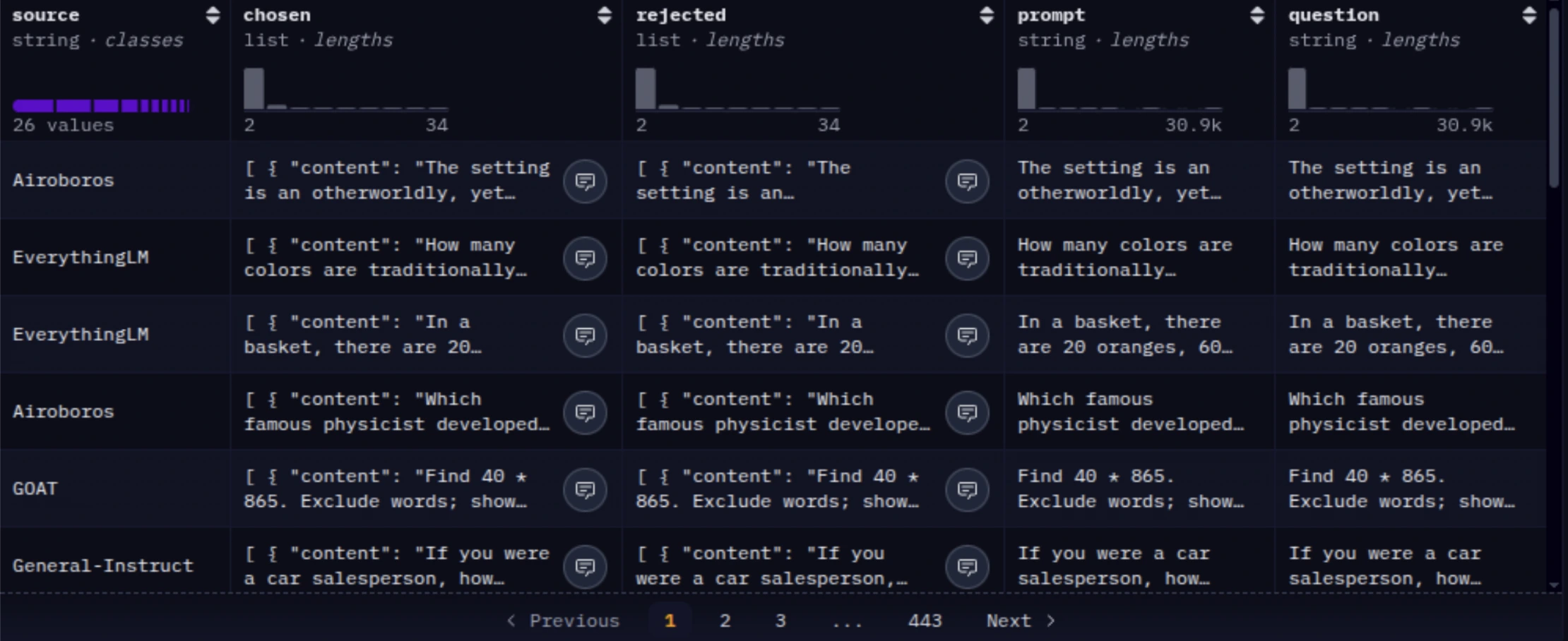The image size is (1568, 641).
Task: Click the source classes distribution bar
Action: pyautogui.click(x=101, y=106)
